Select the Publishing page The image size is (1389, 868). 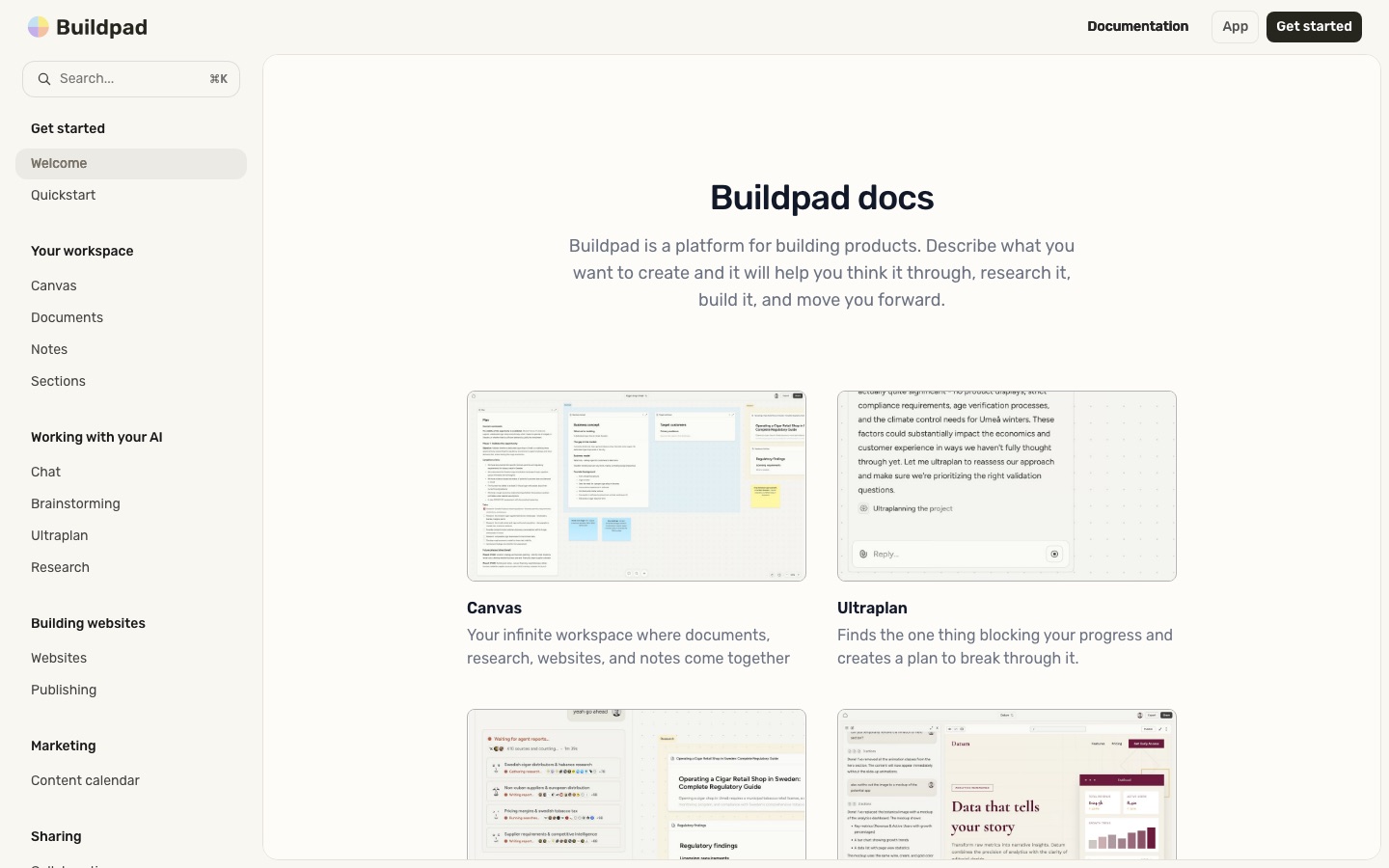coord(64,691)
